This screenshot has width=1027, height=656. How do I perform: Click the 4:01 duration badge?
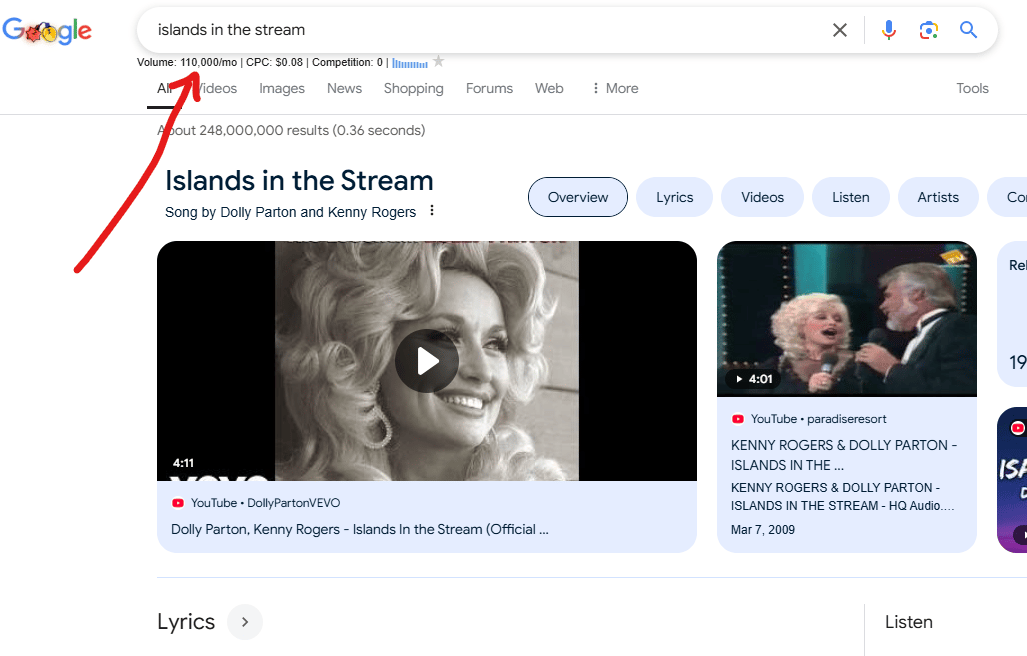pos(754,379)
